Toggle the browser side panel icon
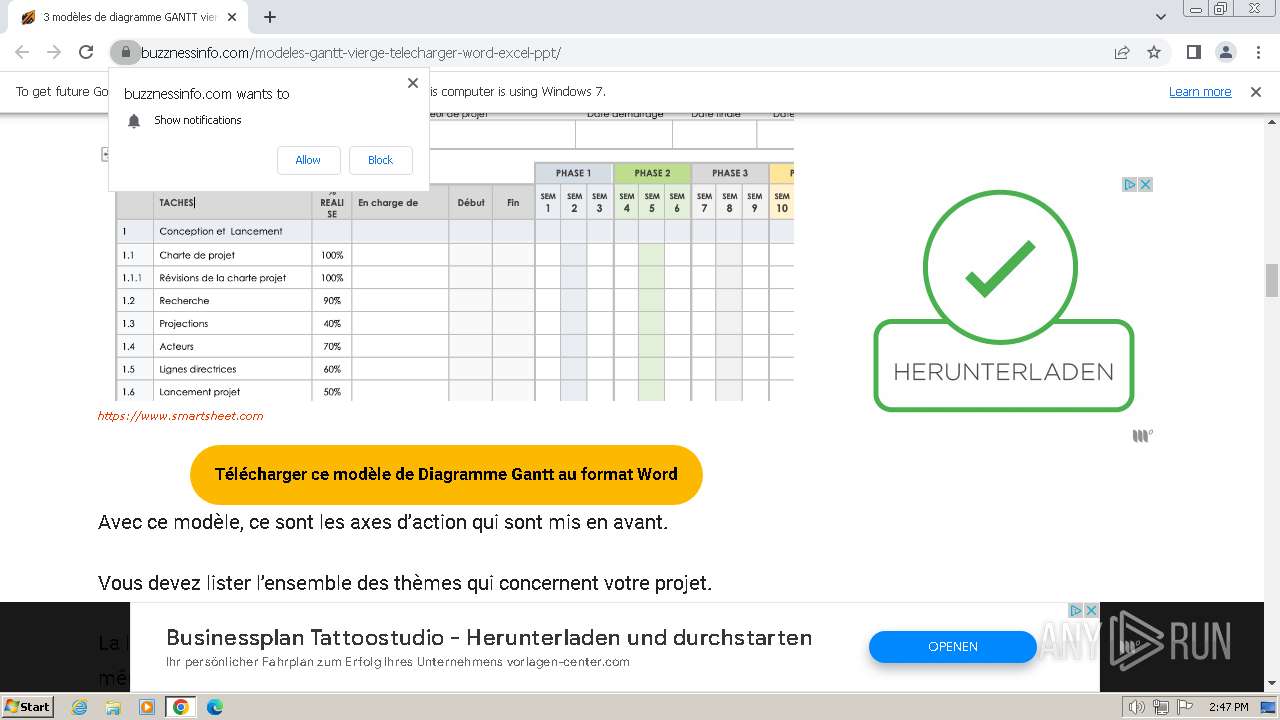 pos(1193,52)
